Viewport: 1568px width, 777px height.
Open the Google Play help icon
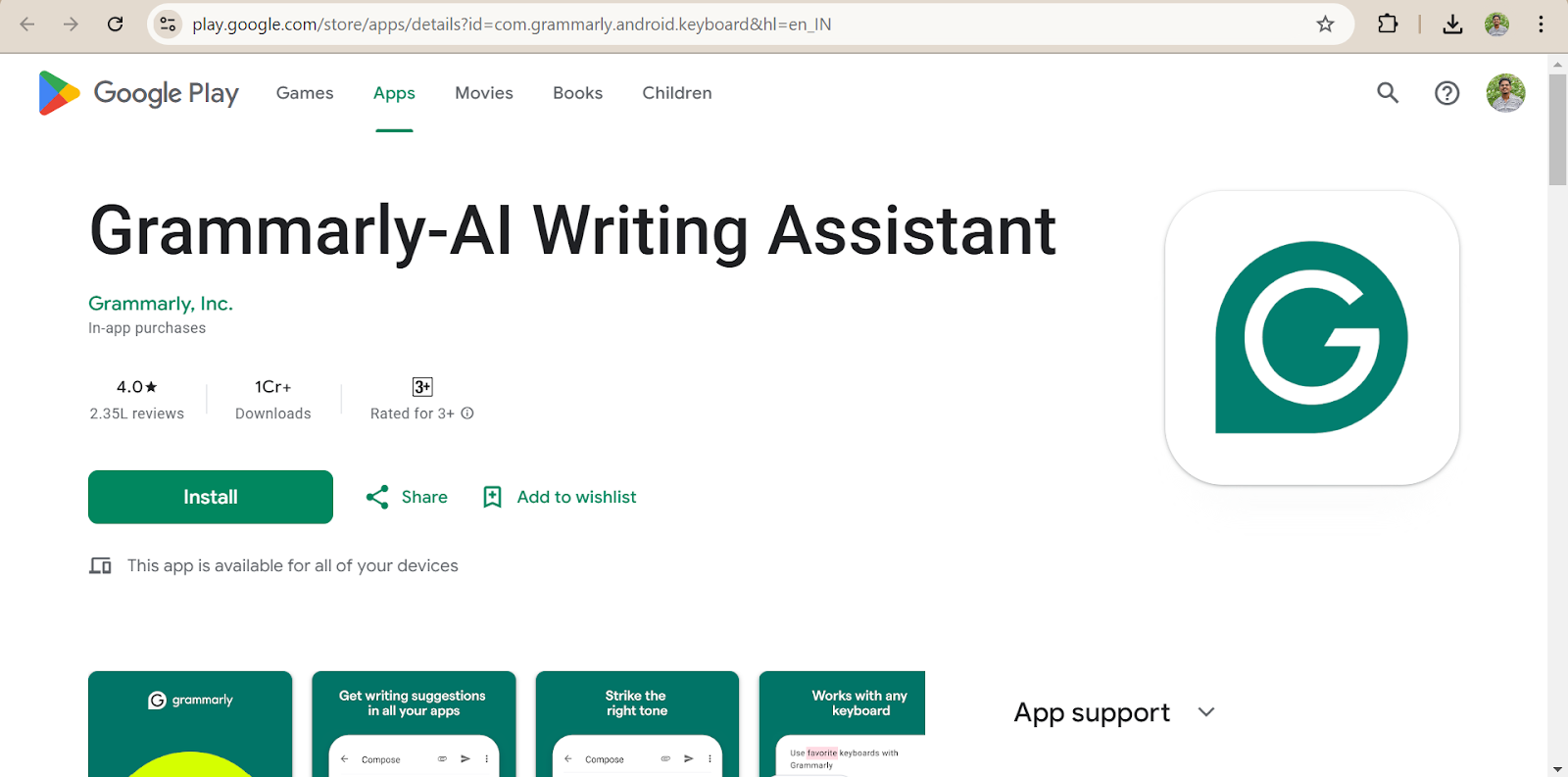(1446, 93)
